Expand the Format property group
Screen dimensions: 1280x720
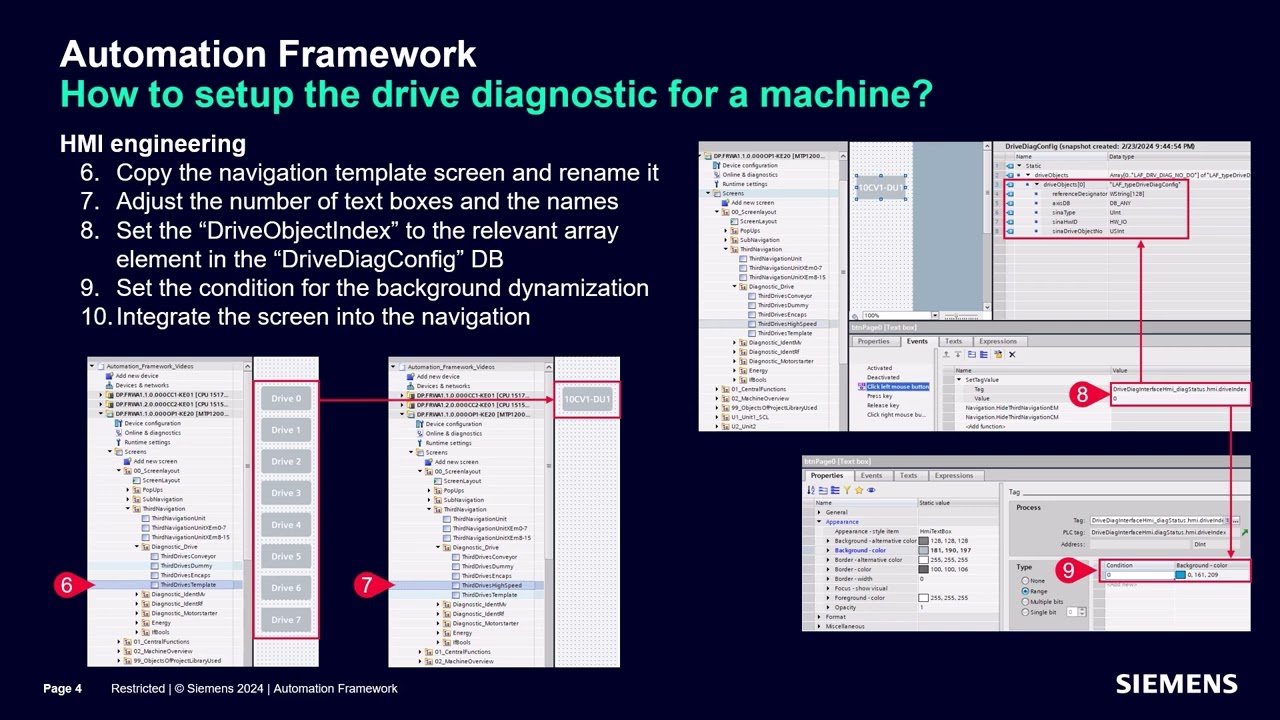pos(819,617)
